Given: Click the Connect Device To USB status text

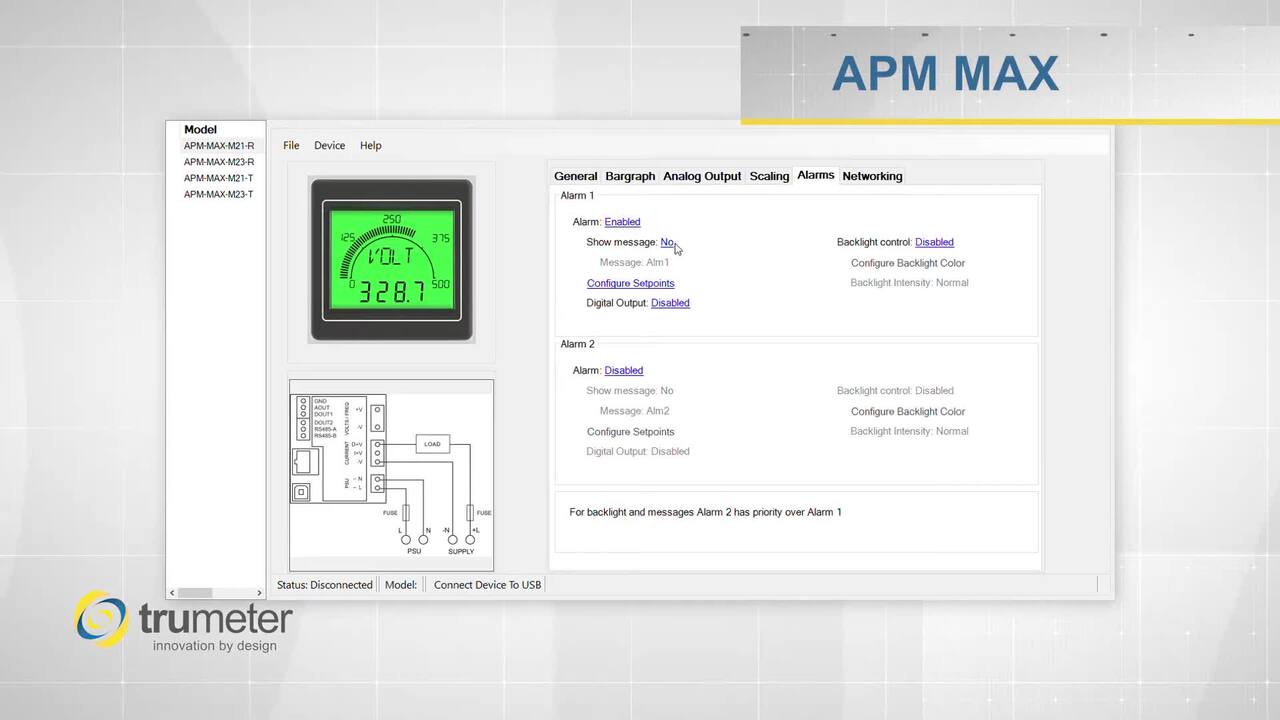Looking at the screenshot, I should pyautogui.click(x=487, y=585).
